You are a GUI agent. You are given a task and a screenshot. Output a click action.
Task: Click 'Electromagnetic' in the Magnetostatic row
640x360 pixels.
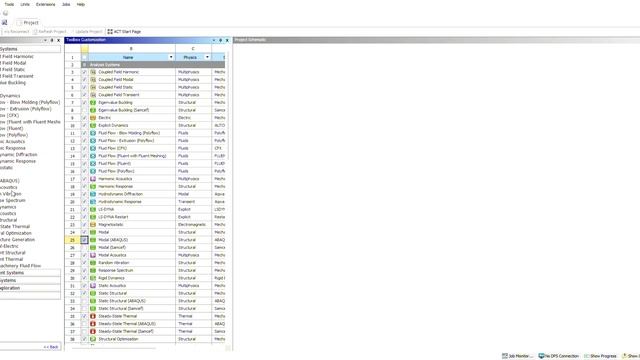pyautogui.click(x=193, y=224)
